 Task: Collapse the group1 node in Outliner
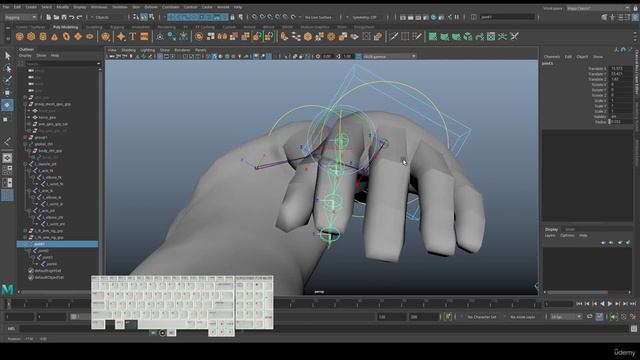tap(25, 138)
